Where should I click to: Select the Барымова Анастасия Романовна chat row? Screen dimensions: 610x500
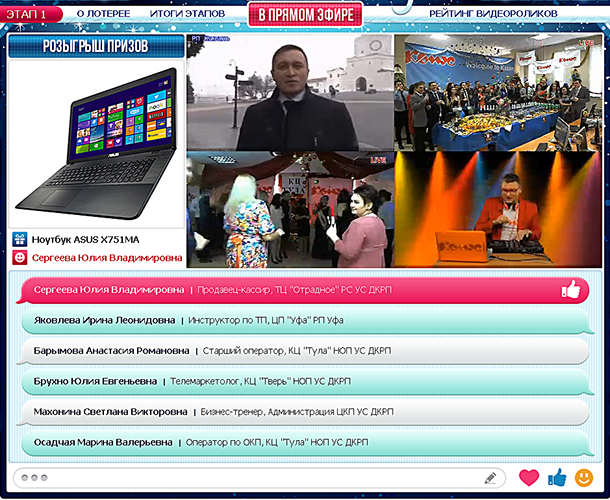click(x=303, y=351)
